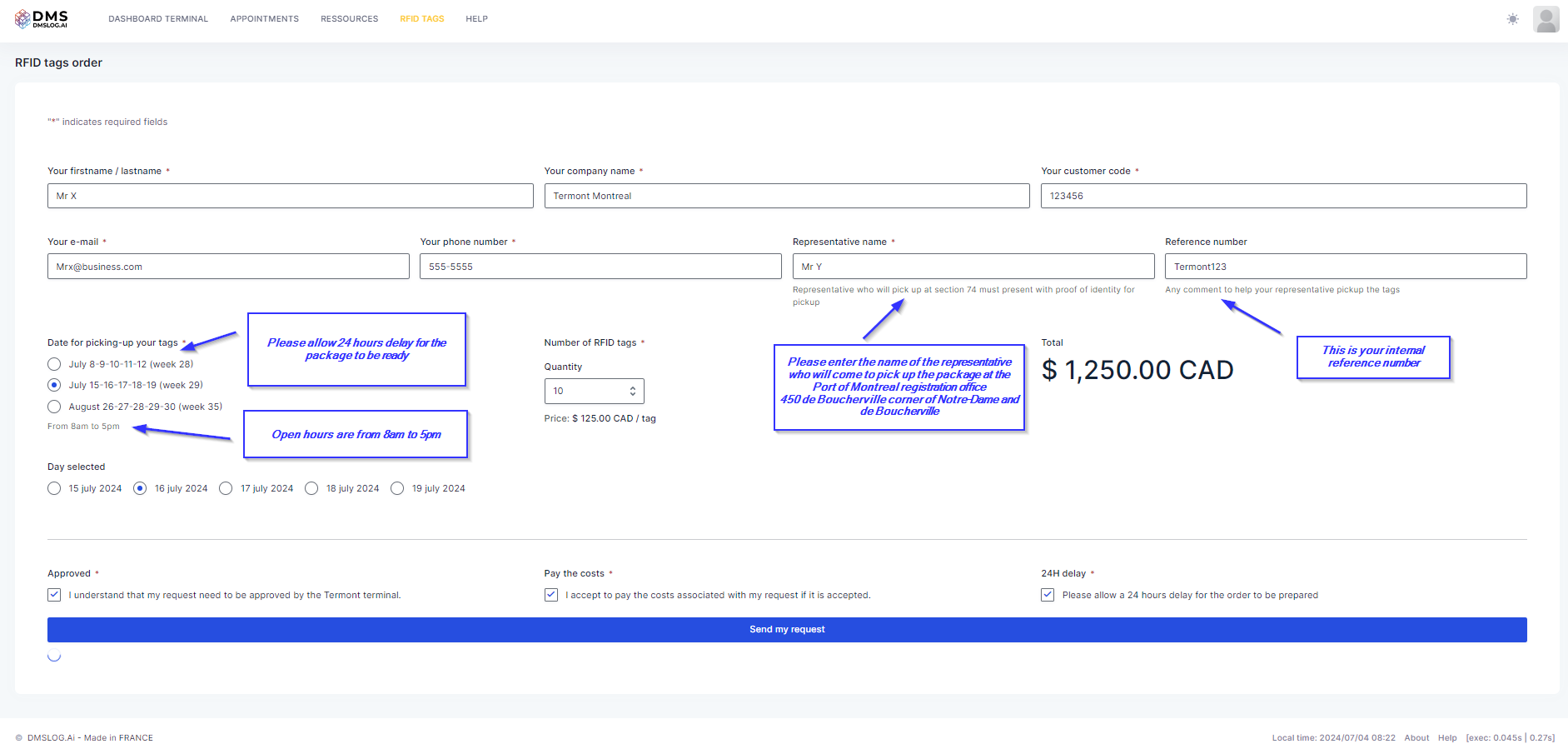The width and height of the screenshot is (1568, 754).
Task: Toggle the light/dark theme sun icon
Action: [x=1512, y=19]
